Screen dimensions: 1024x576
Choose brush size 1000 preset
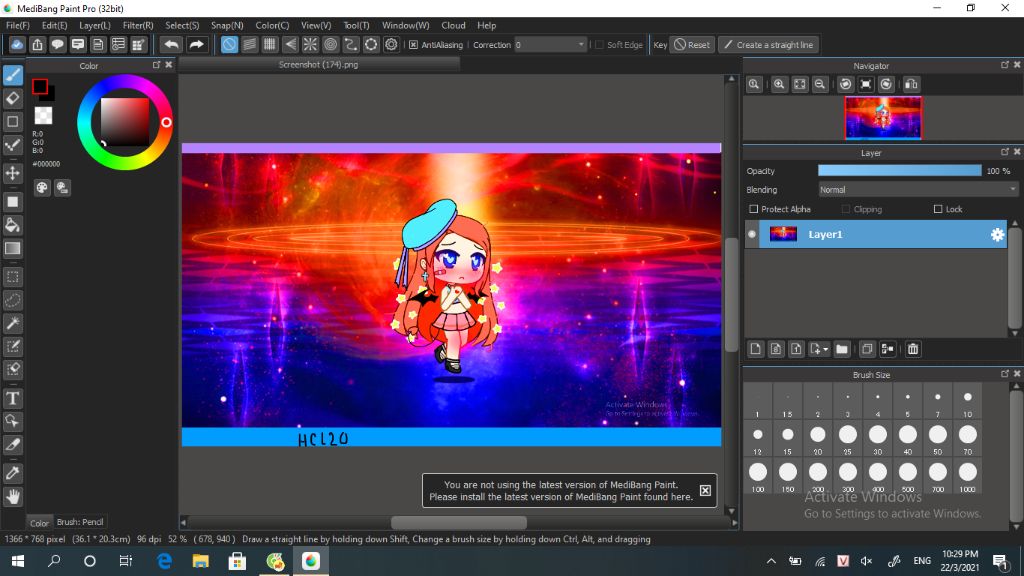[967, 475]
